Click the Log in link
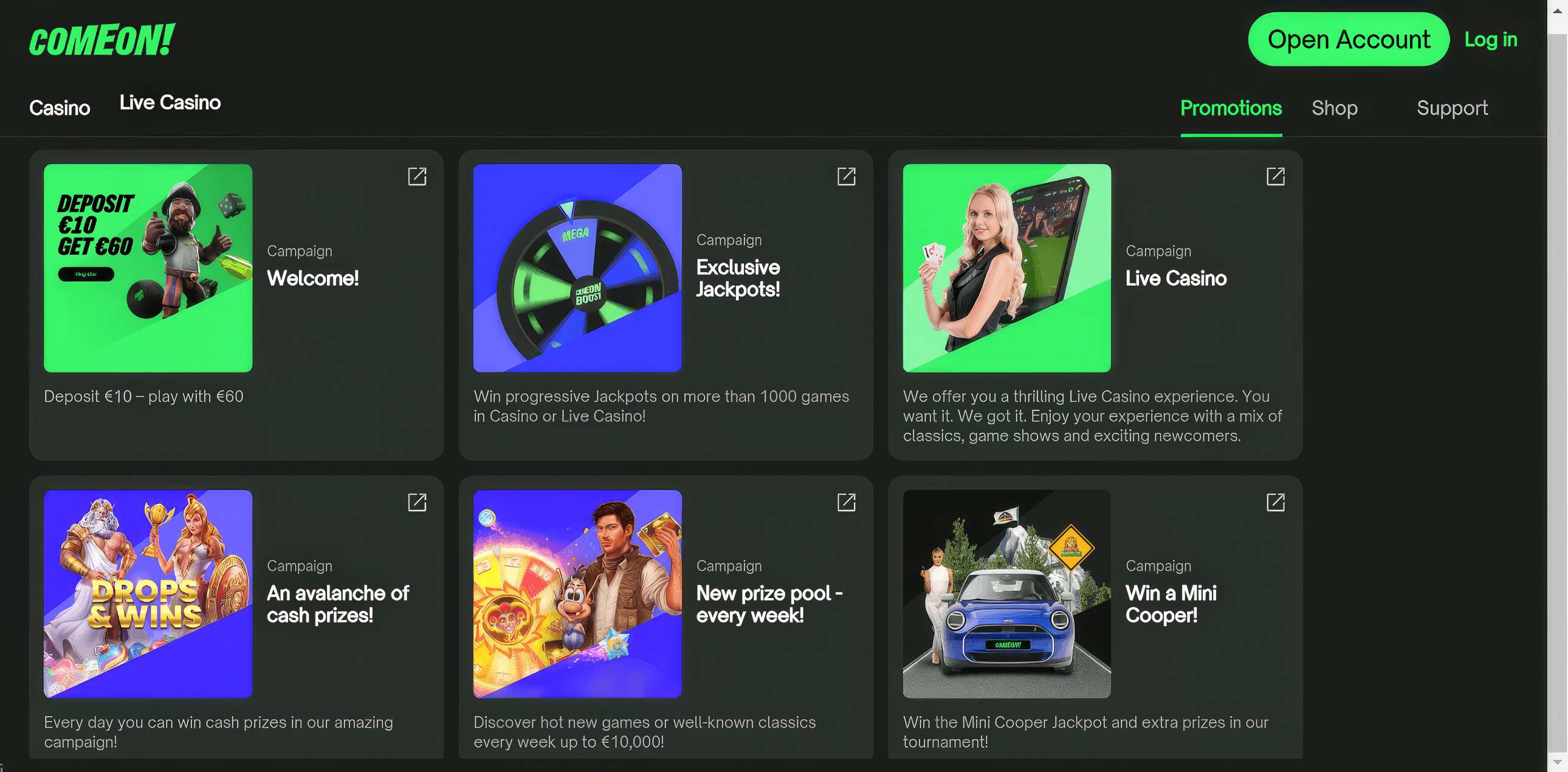This screenshot has height=772, width=1568. tap(1490, 40)
